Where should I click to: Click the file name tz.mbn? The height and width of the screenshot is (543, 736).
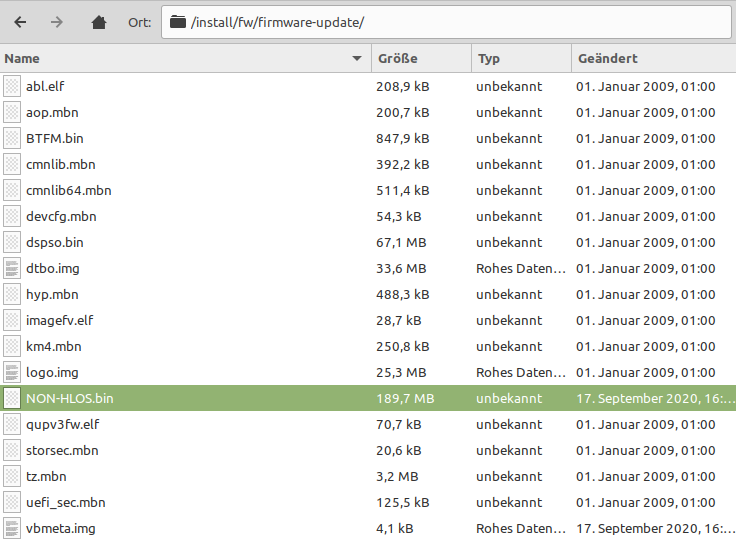click(x=46, y=476)
